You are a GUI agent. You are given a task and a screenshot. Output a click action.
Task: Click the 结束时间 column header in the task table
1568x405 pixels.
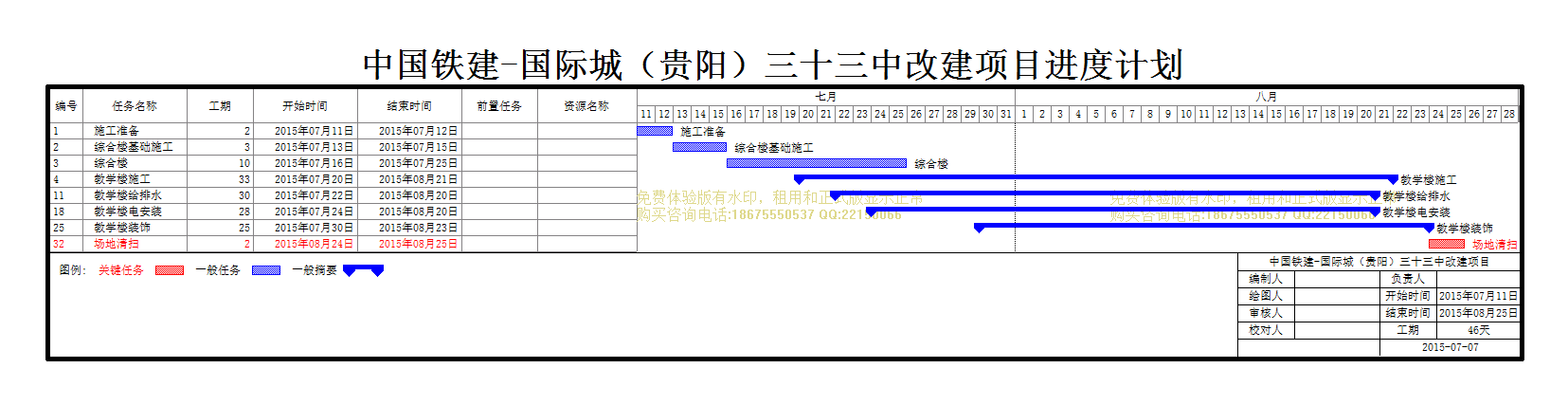[x=409, y=106]
